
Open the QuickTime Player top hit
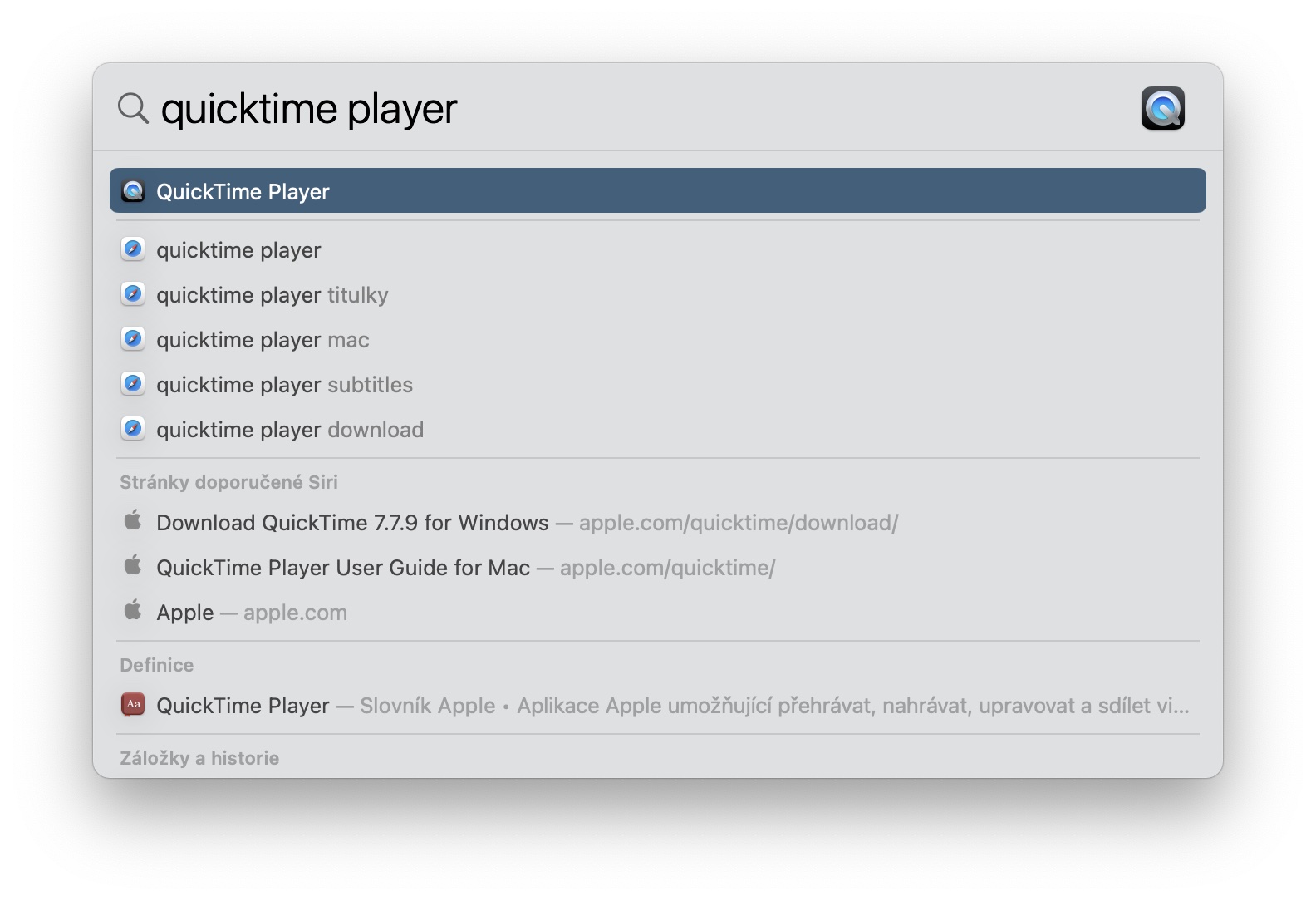(x=658, y=191)
